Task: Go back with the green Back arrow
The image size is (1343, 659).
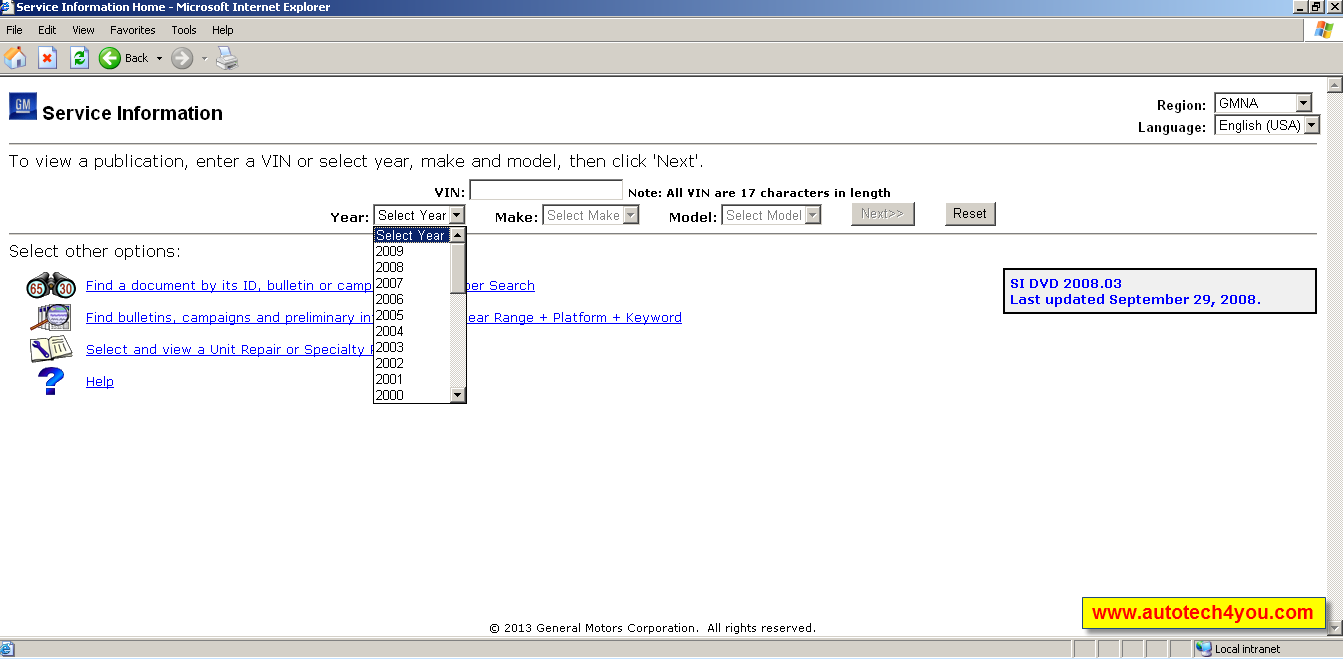Action: pos(110,58)
